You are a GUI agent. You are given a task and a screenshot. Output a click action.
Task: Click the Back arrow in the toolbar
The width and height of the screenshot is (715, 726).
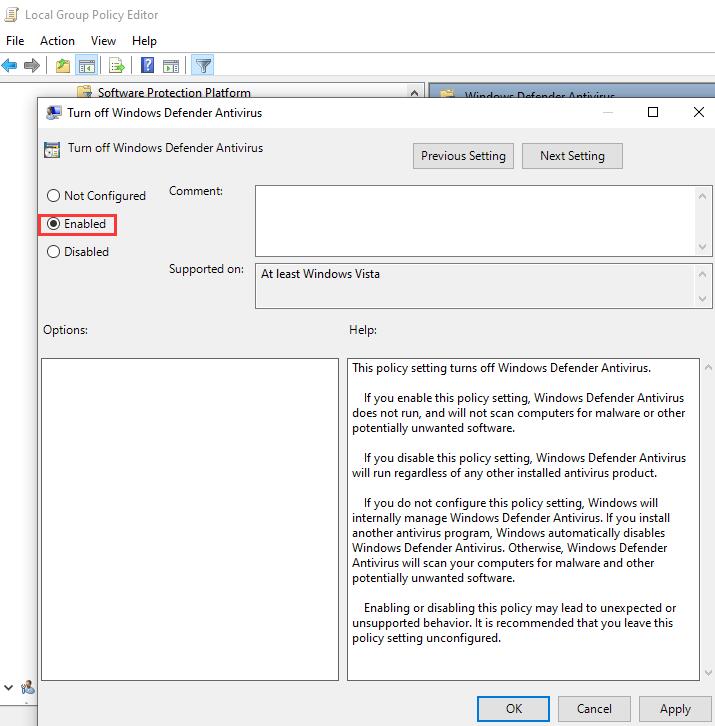pos(10,65)
